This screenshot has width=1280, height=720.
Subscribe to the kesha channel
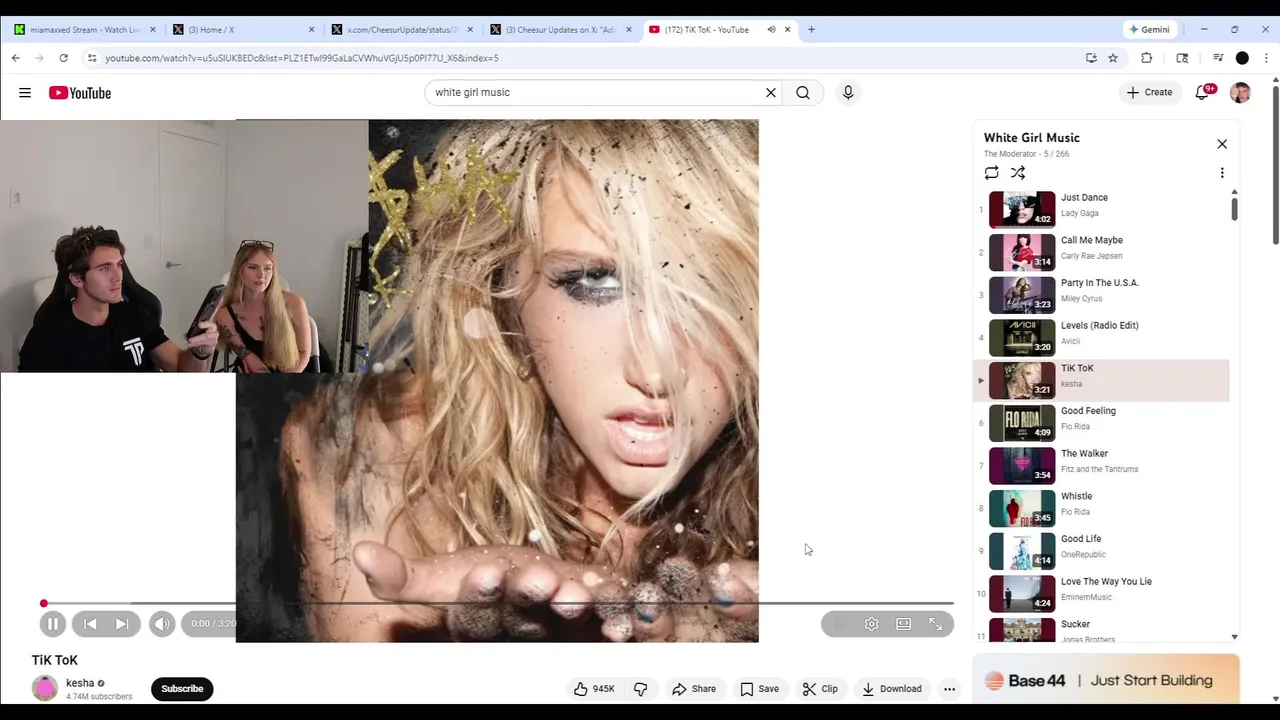pyautogui.click(x=182, y=689)
